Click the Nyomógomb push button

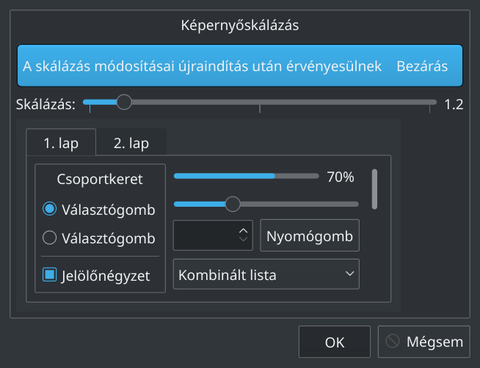tap(310, 235)
